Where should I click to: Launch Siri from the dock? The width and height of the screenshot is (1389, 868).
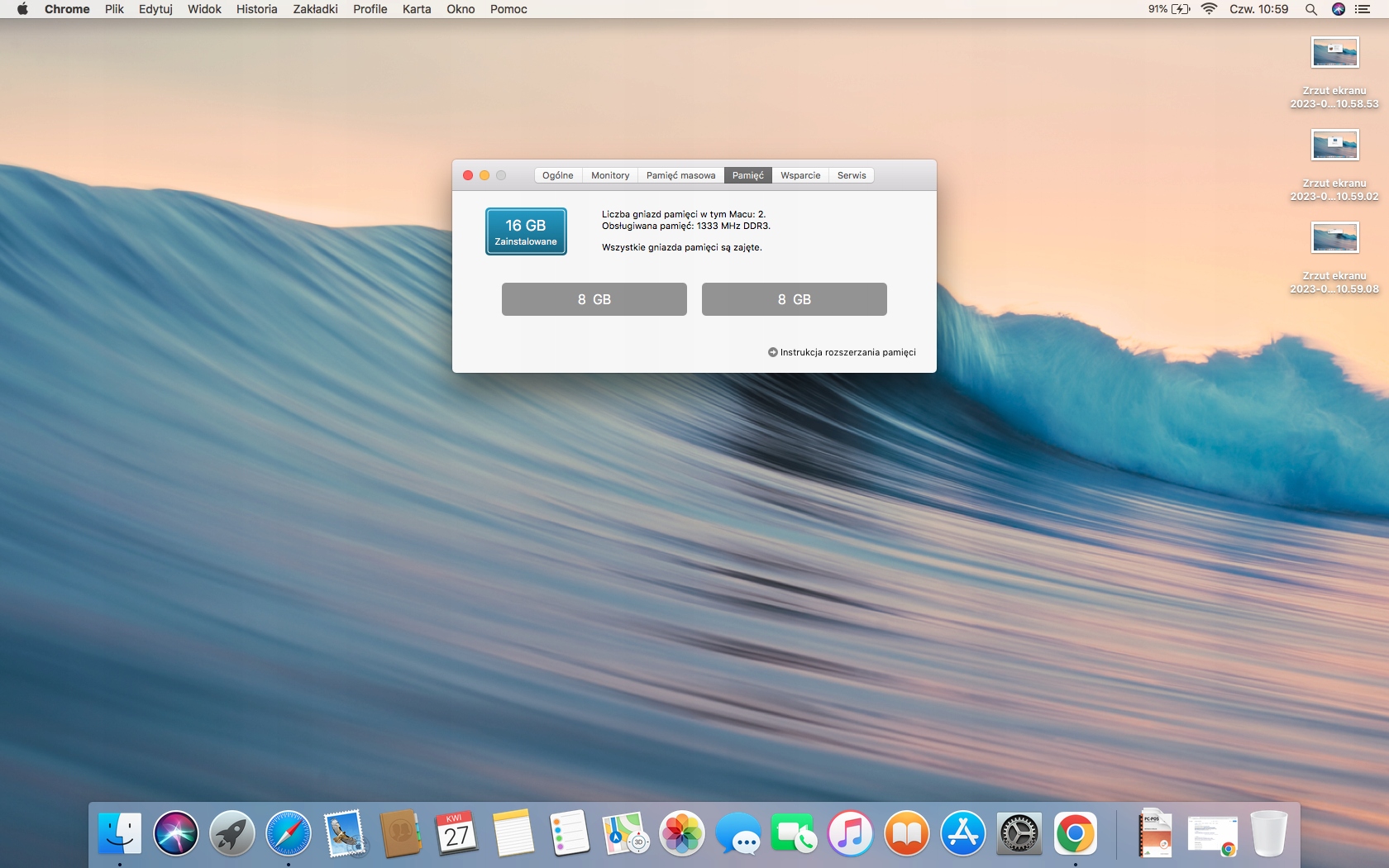point(176,833)
